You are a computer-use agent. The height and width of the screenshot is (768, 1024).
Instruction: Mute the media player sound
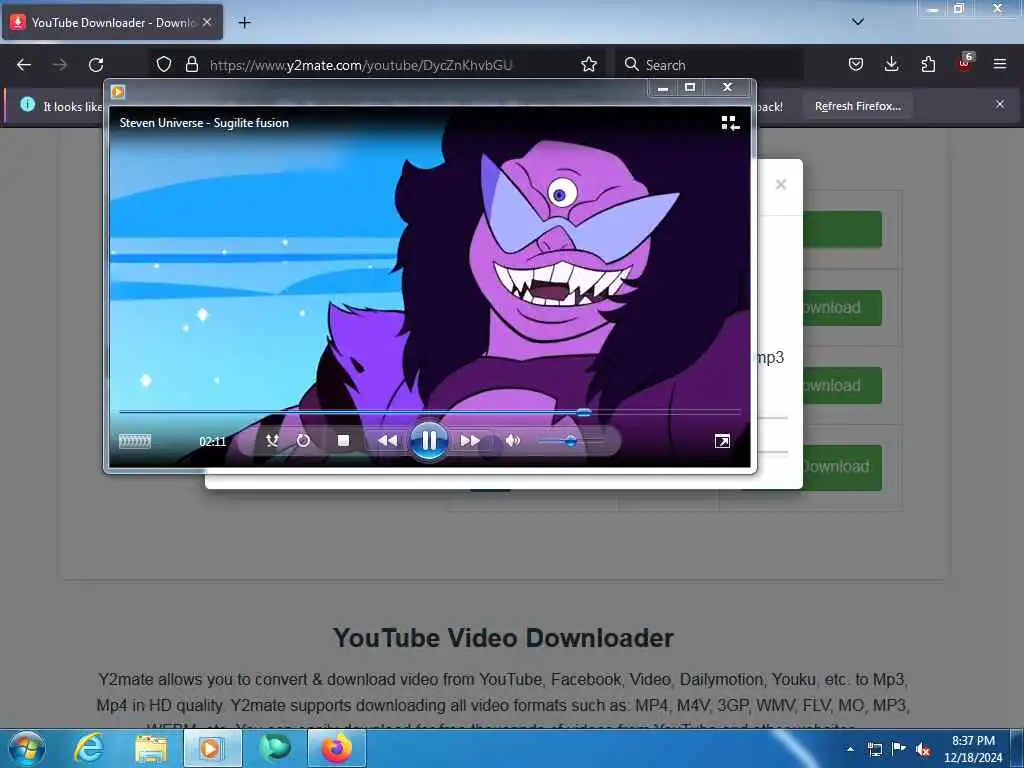513,441
